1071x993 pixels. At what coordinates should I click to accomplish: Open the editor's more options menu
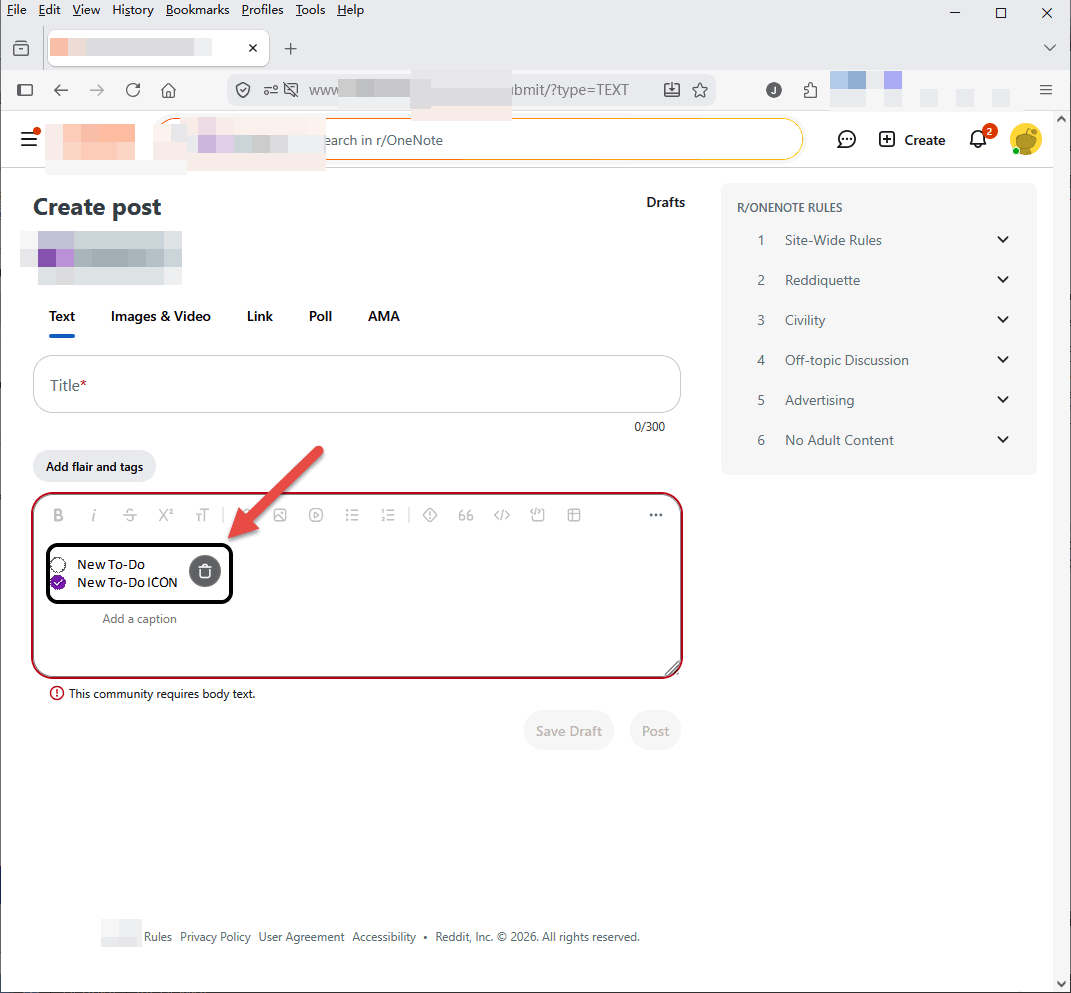tap(656, 515)
